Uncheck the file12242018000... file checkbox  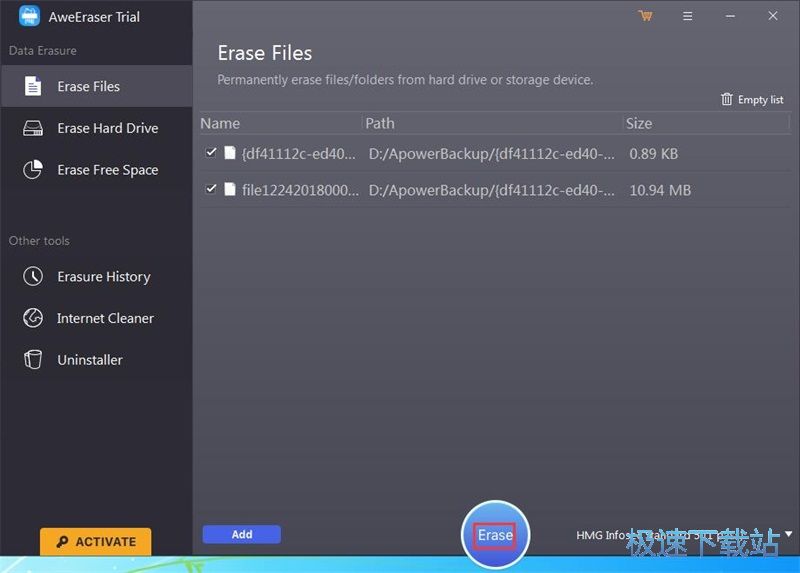[x=211, y=189]
